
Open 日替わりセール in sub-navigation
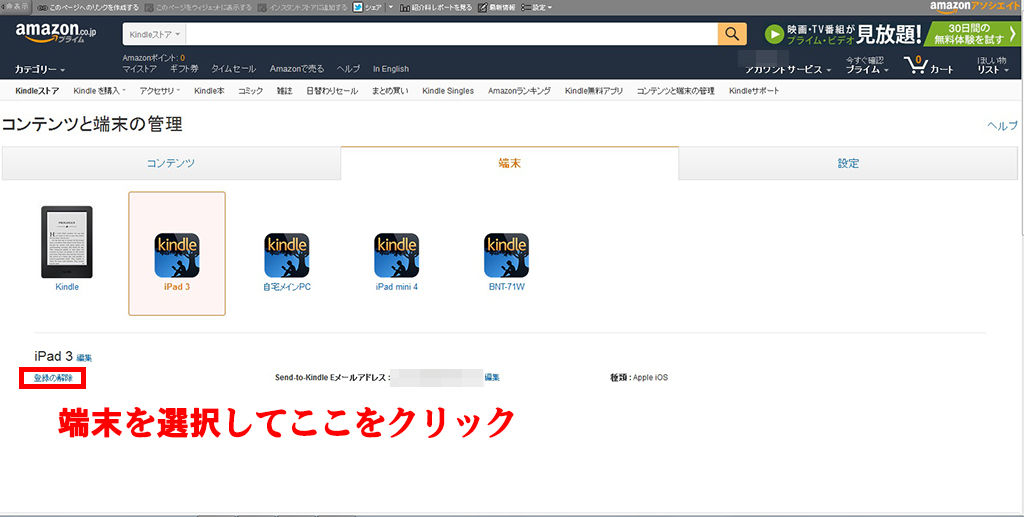332,91
